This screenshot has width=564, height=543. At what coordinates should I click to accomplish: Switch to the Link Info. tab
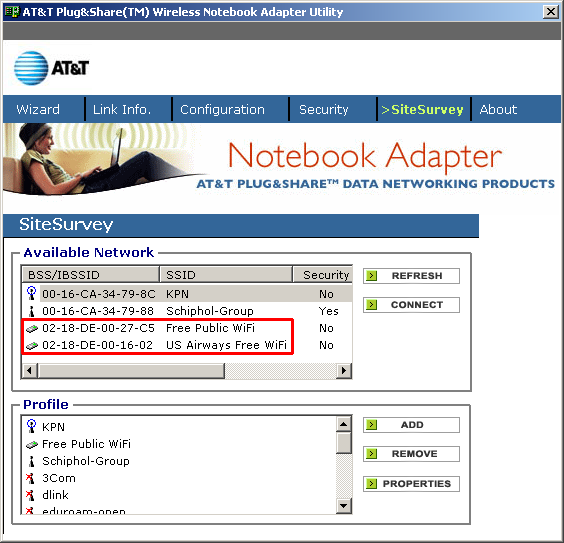122,109
